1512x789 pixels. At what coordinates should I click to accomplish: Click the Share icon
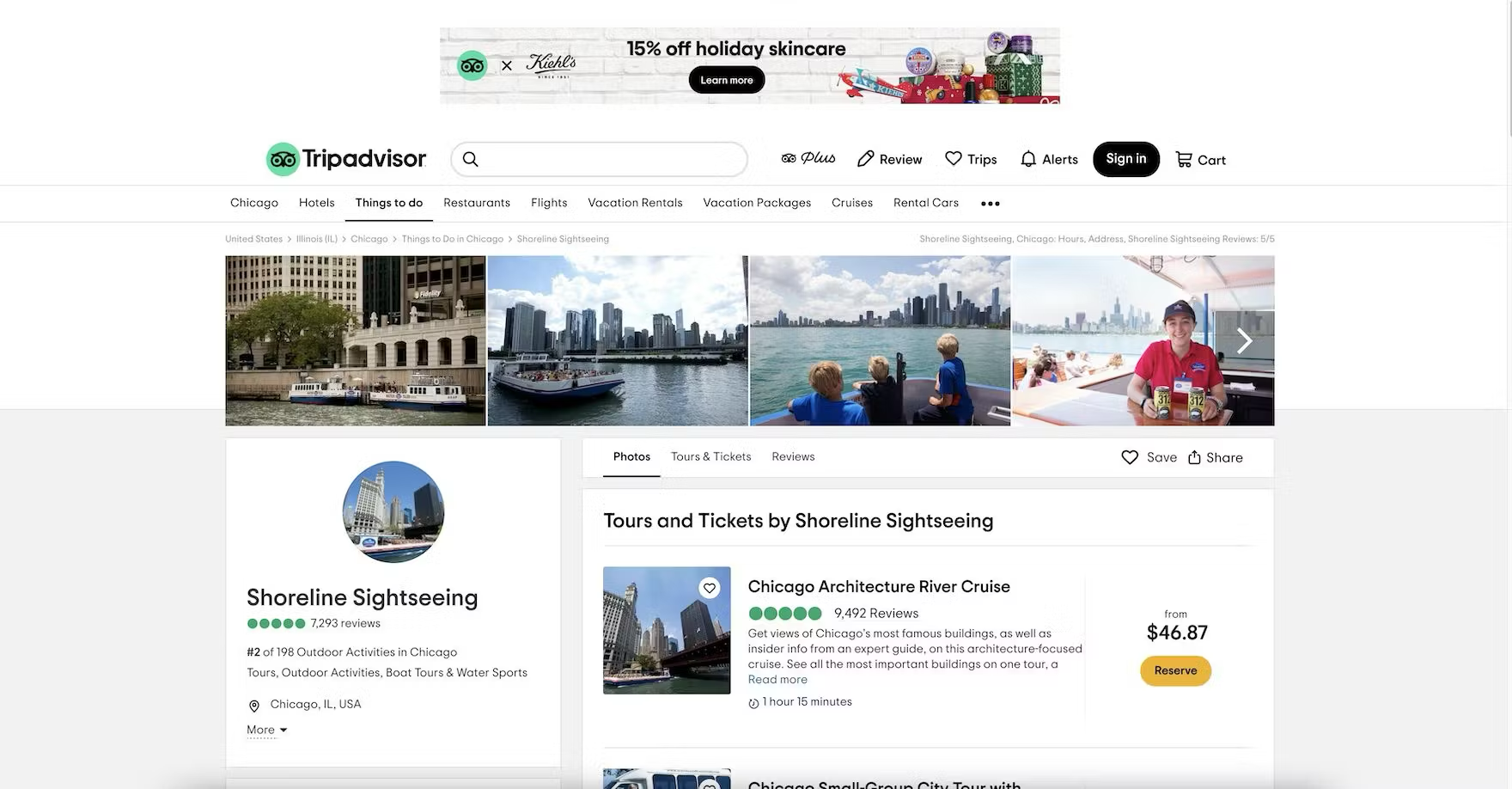1194,457
